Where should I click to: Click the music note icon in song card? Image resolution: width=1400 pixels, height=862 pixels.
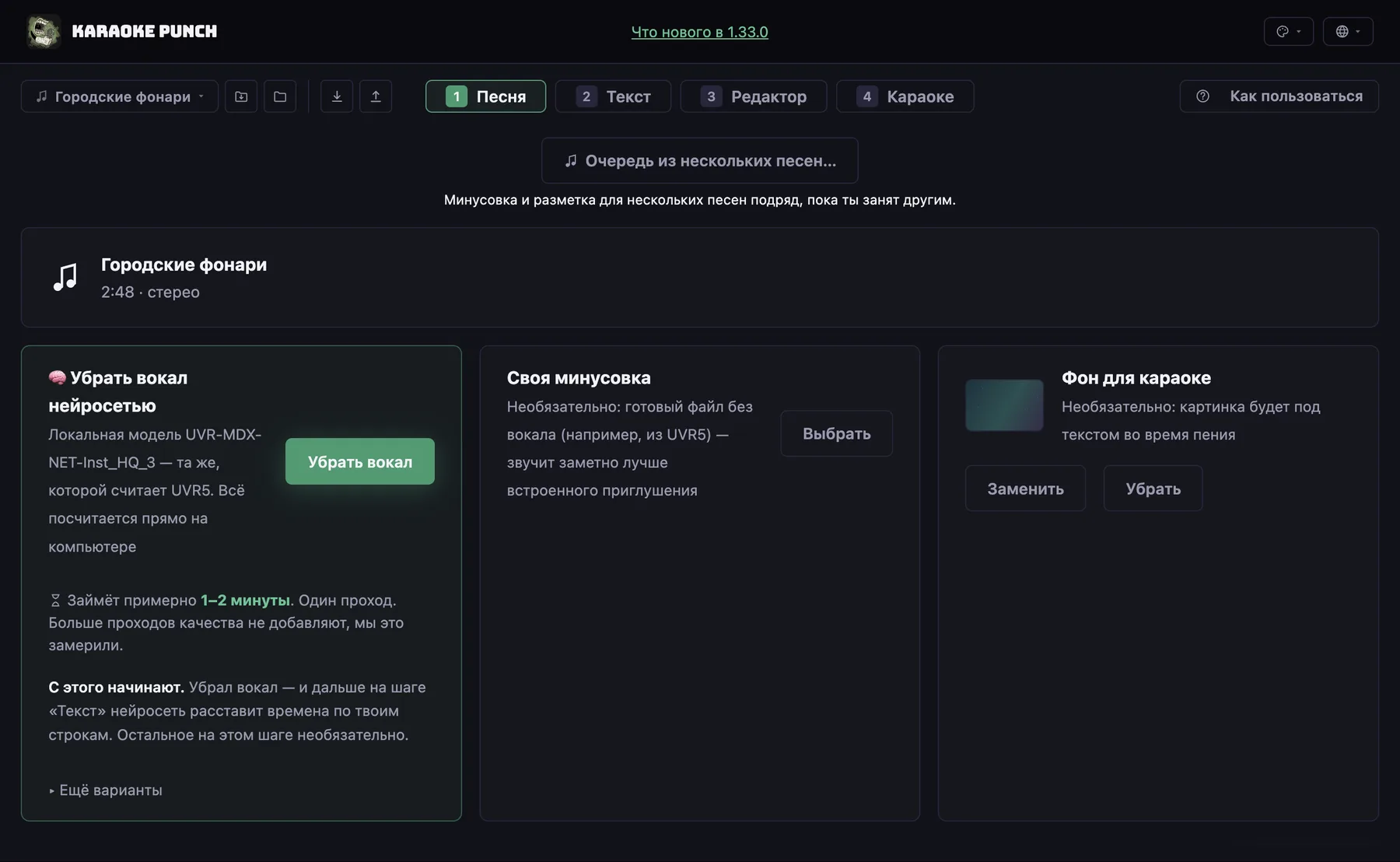point(65,277)
